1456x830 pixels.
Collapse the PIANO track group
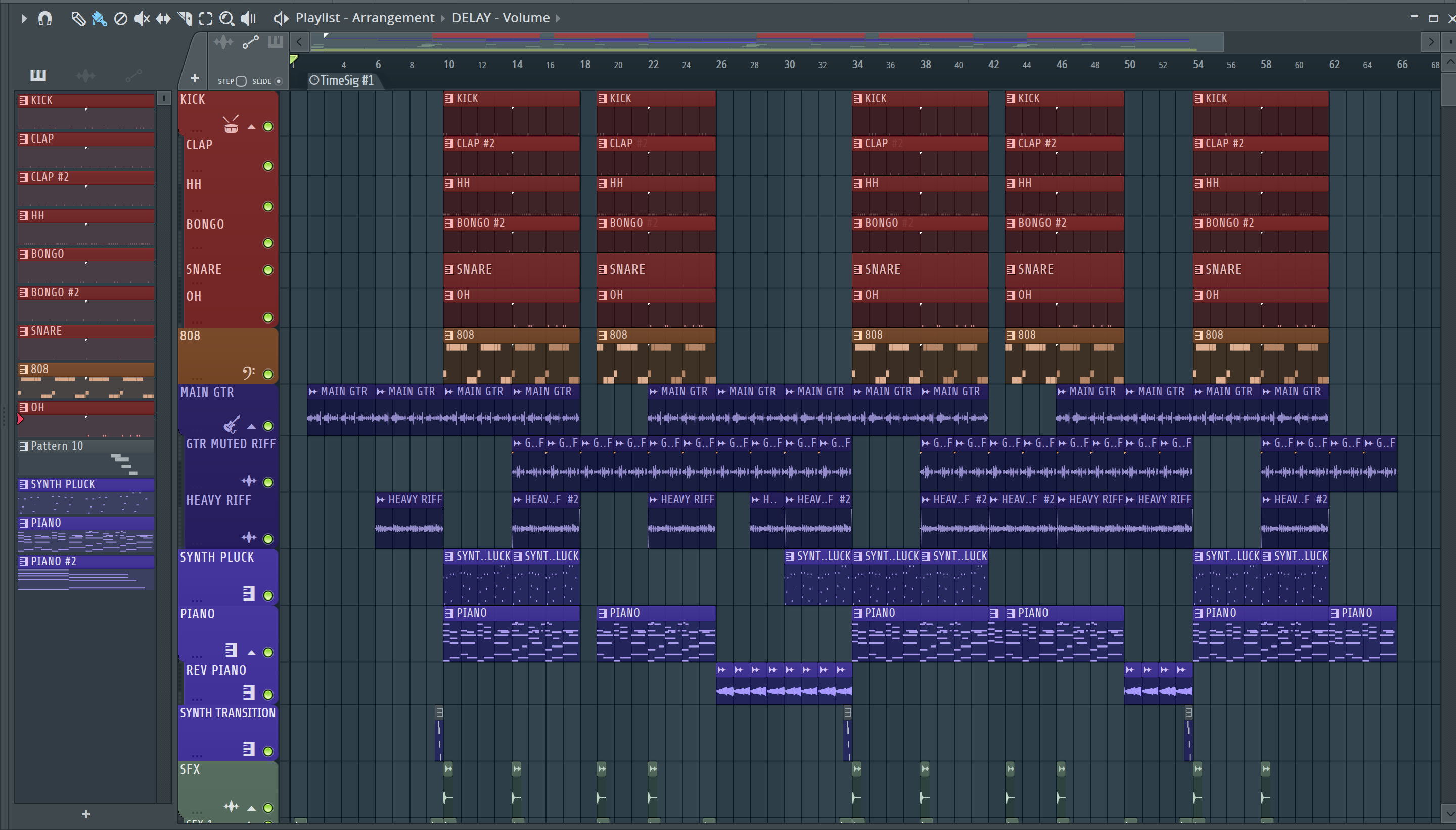pos(251,652)
